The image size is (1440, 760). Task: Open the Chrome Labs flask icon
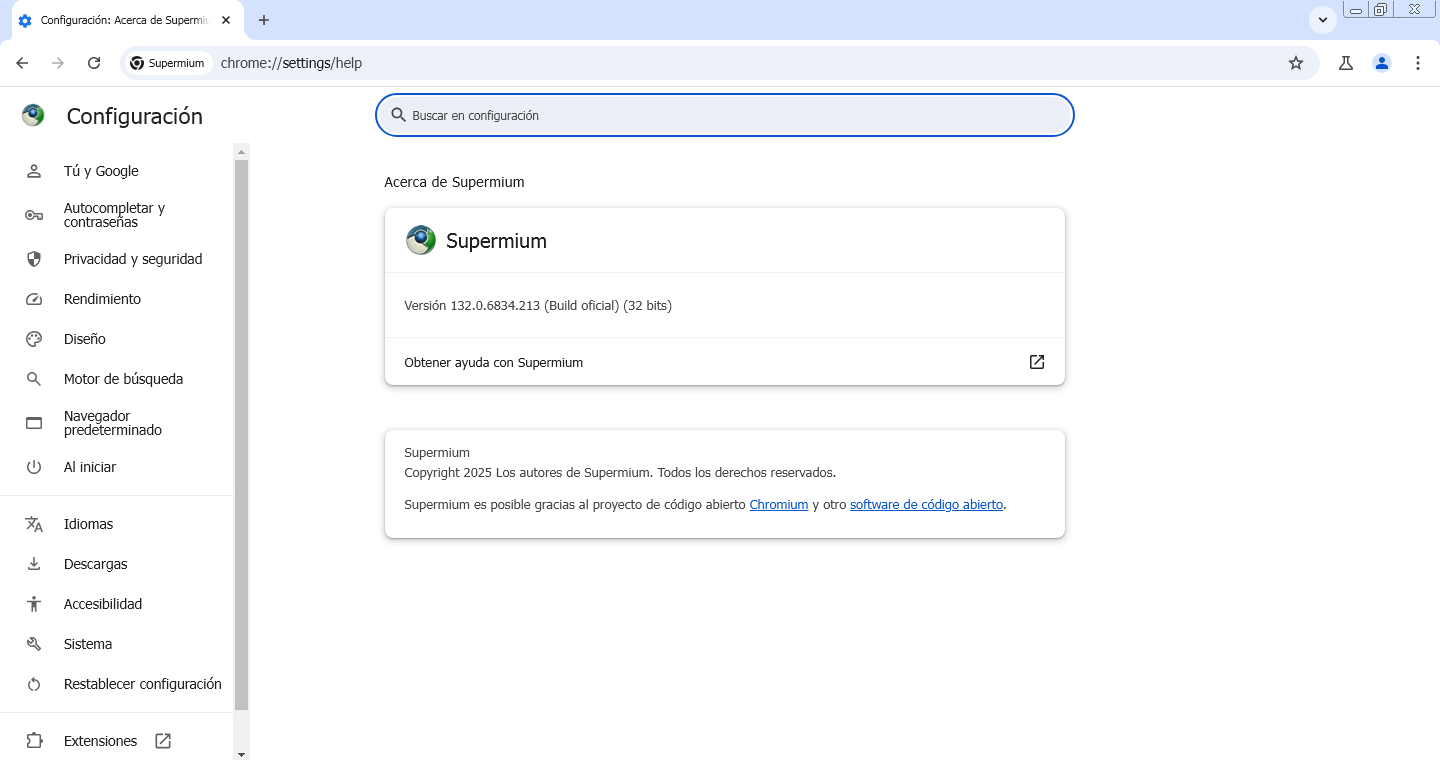coord(1346,63)
